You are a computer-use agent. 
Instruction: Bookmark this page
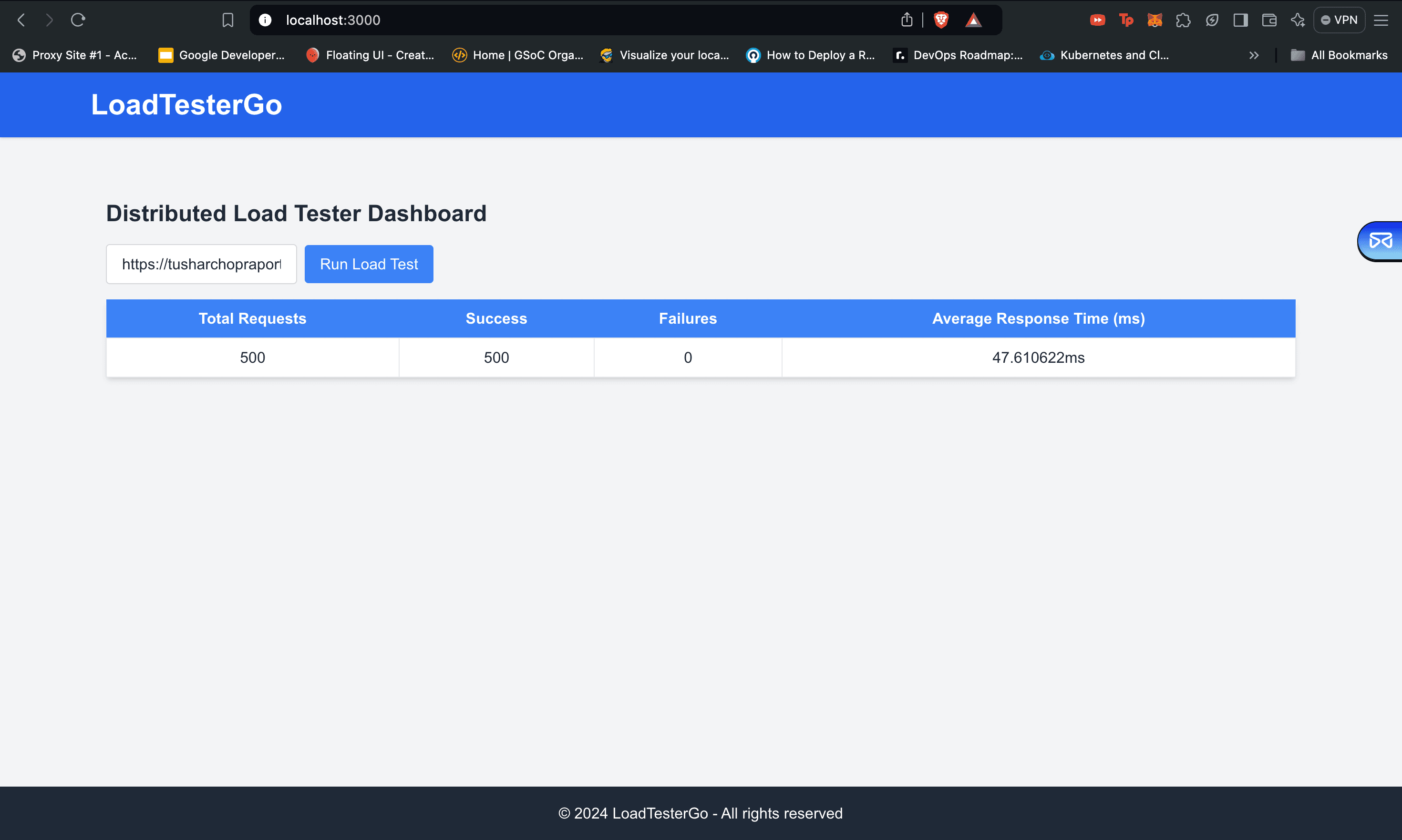(x=227, y=20)
